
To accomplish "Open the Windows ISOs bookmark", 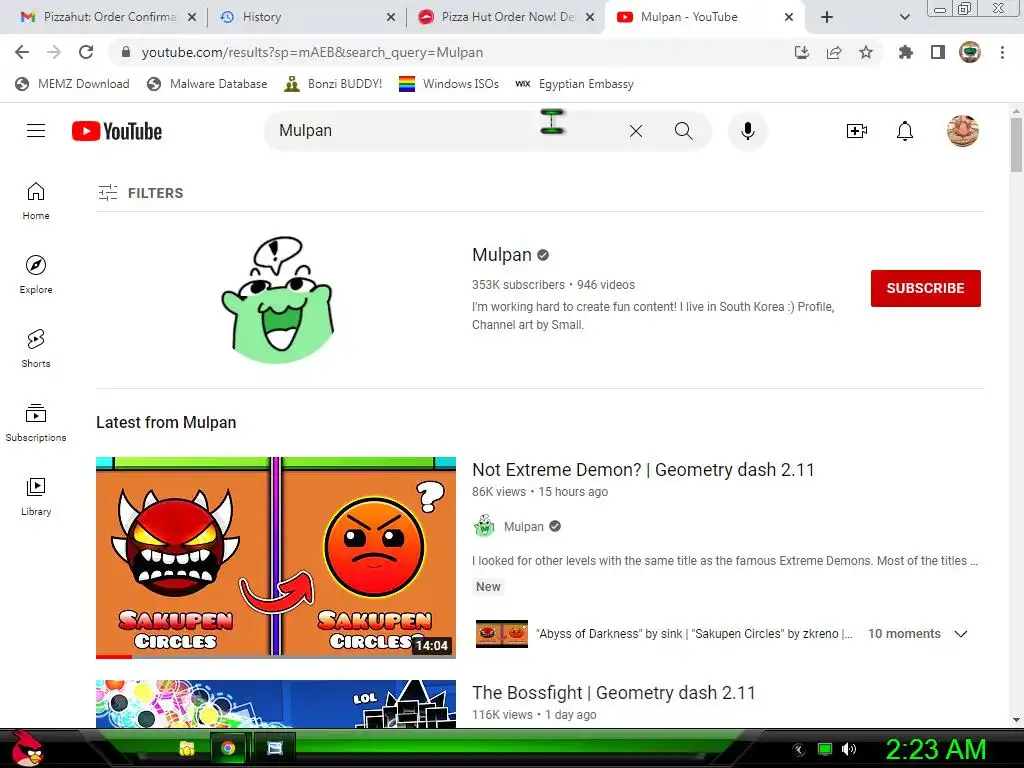I will [x=449, y=84].
